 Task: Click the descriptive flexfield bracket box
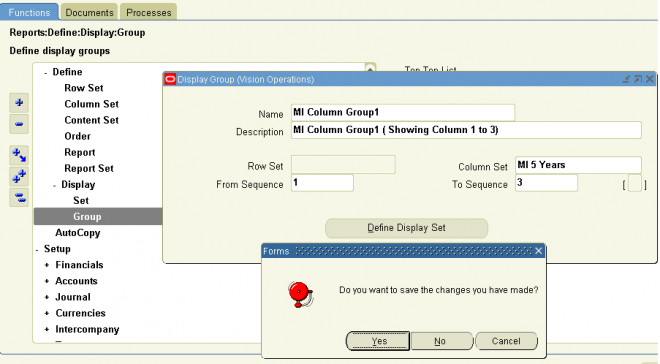click(x=634, y=184)
